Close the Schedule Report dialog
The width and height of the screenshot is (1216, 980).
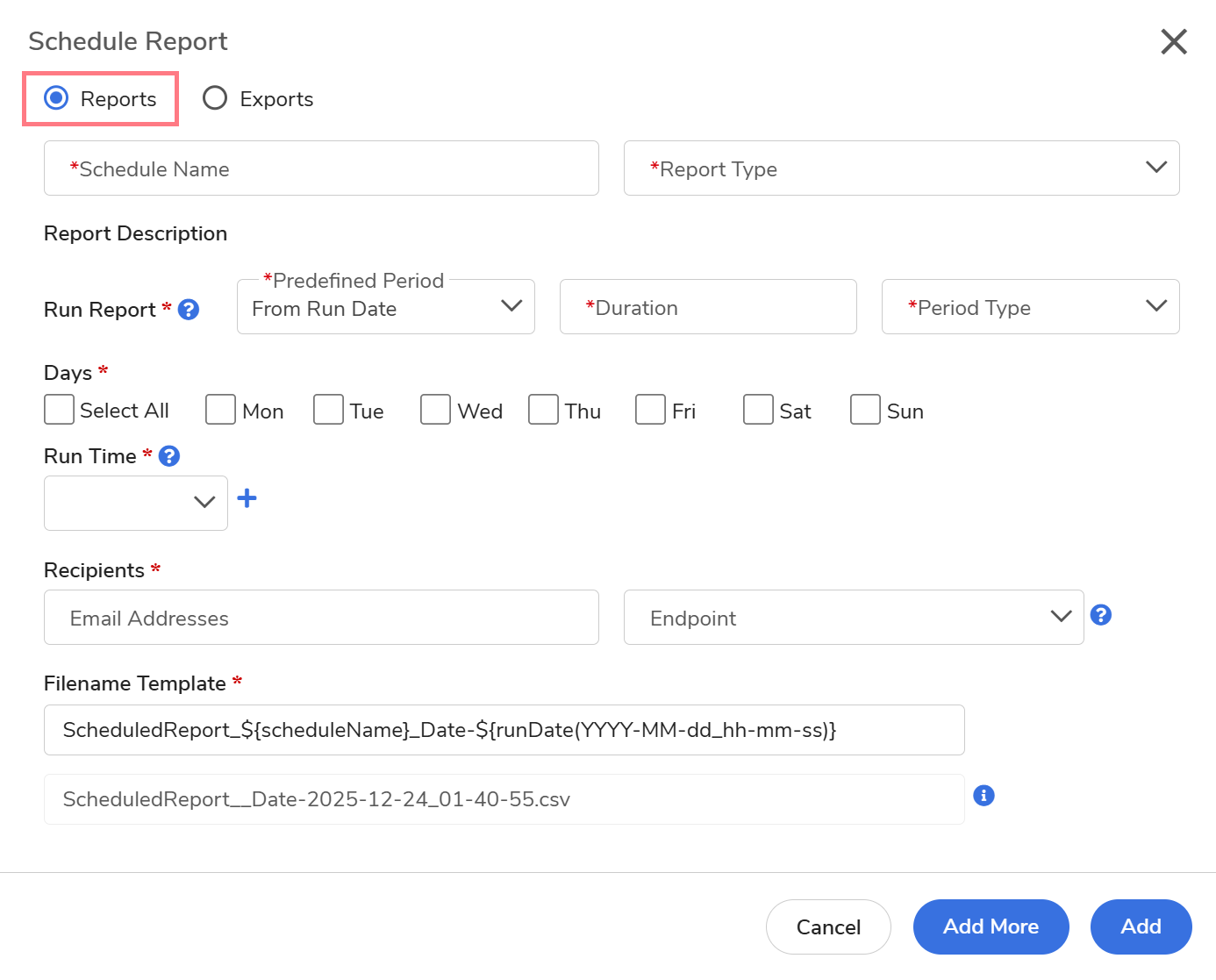(1173, 41)
